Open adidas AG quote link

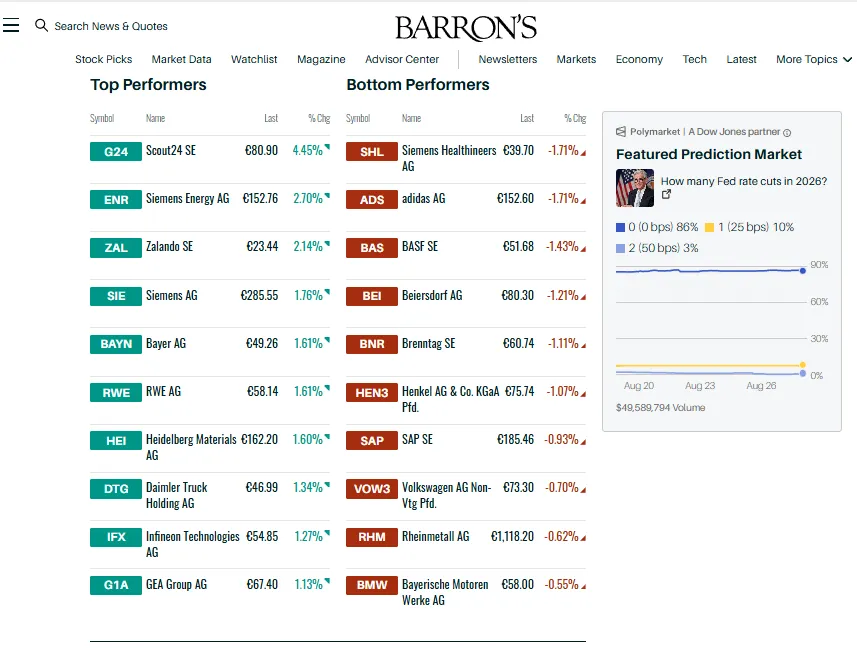tap(424, 198)
